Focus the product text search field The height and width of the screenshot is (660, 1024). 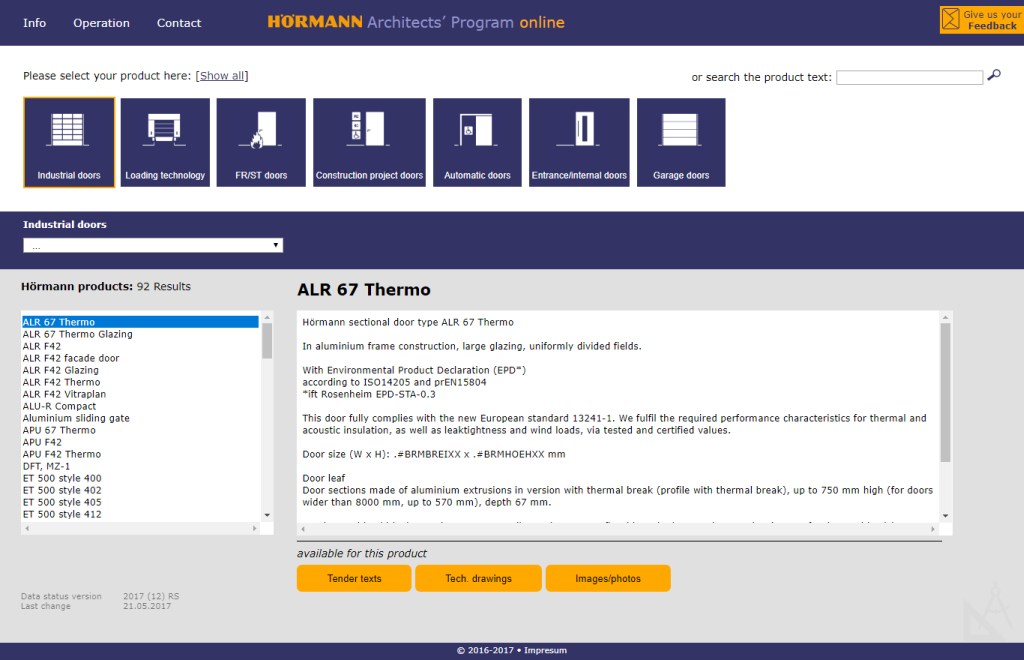[909, 77]
